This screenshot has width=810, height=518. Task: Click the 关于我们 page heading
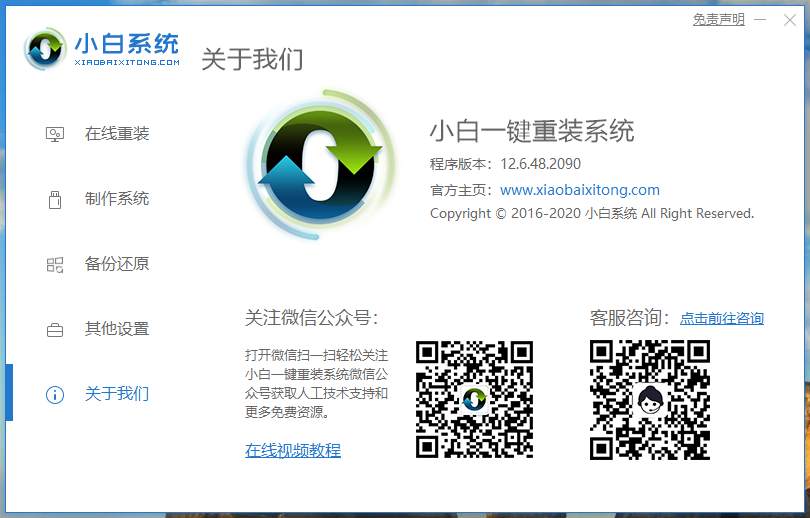pyautogui.click(x=252, y=59)
